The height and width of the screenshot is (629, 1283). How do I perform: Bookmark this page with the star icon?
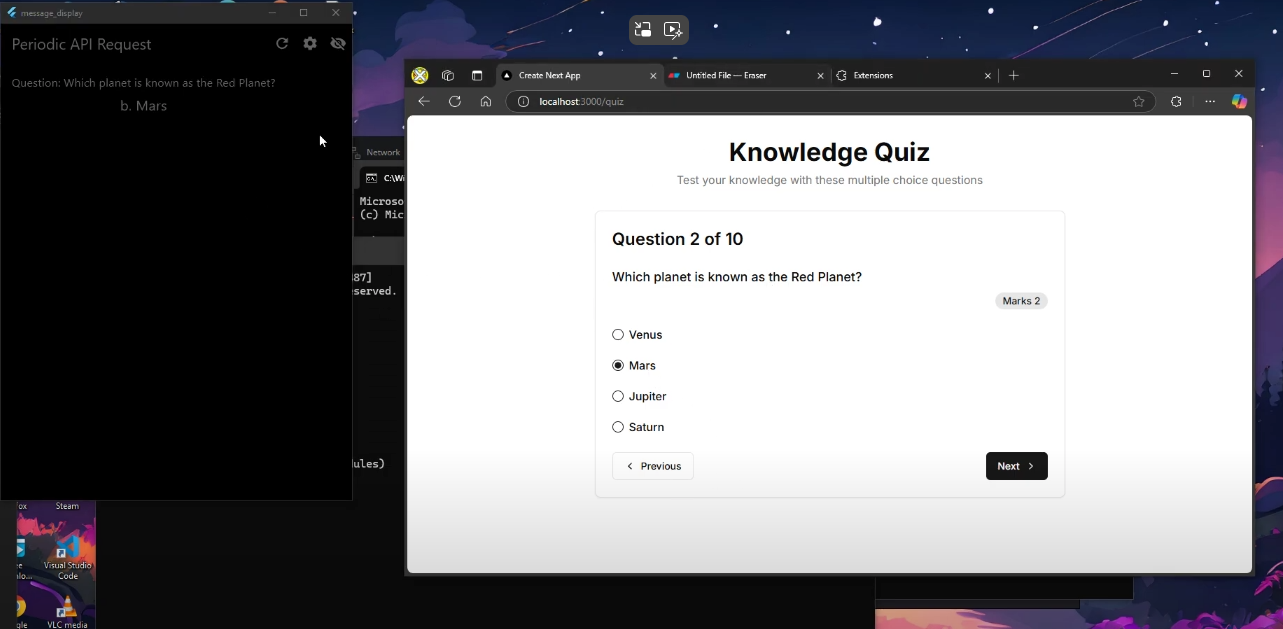[x=1138, y=102]
